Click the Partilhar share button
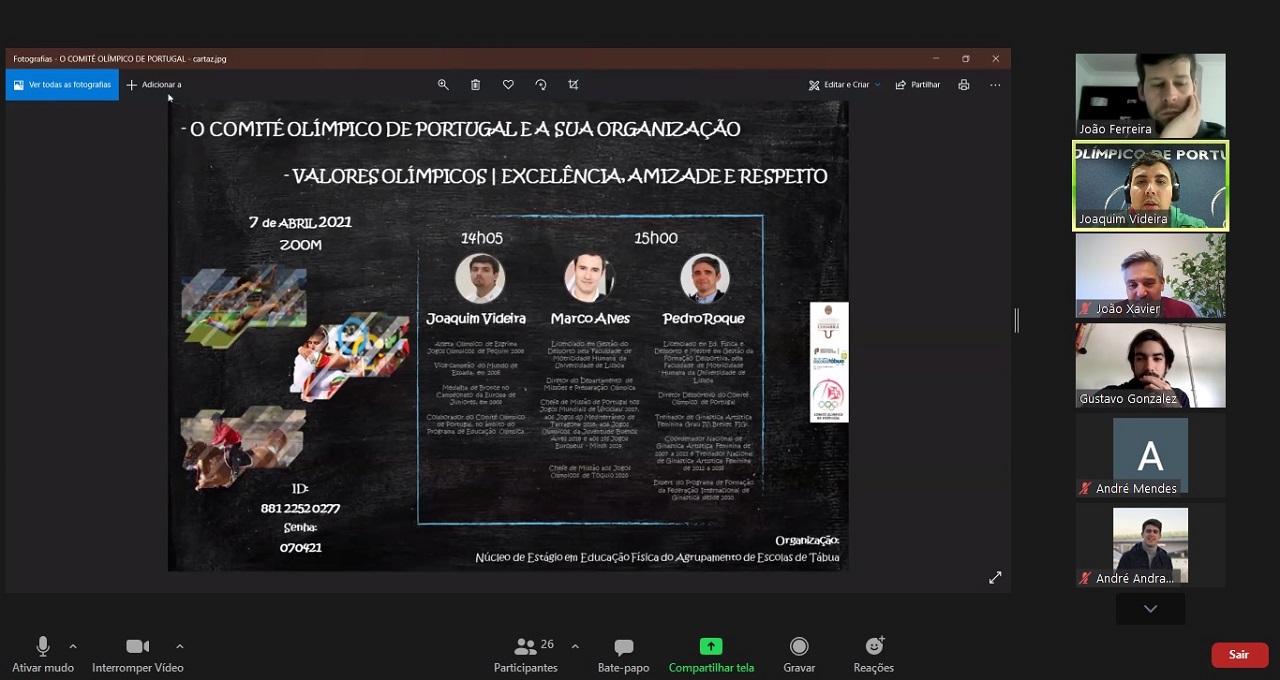Viewport: 1280px width, 680px height. (x=917, y=85)
